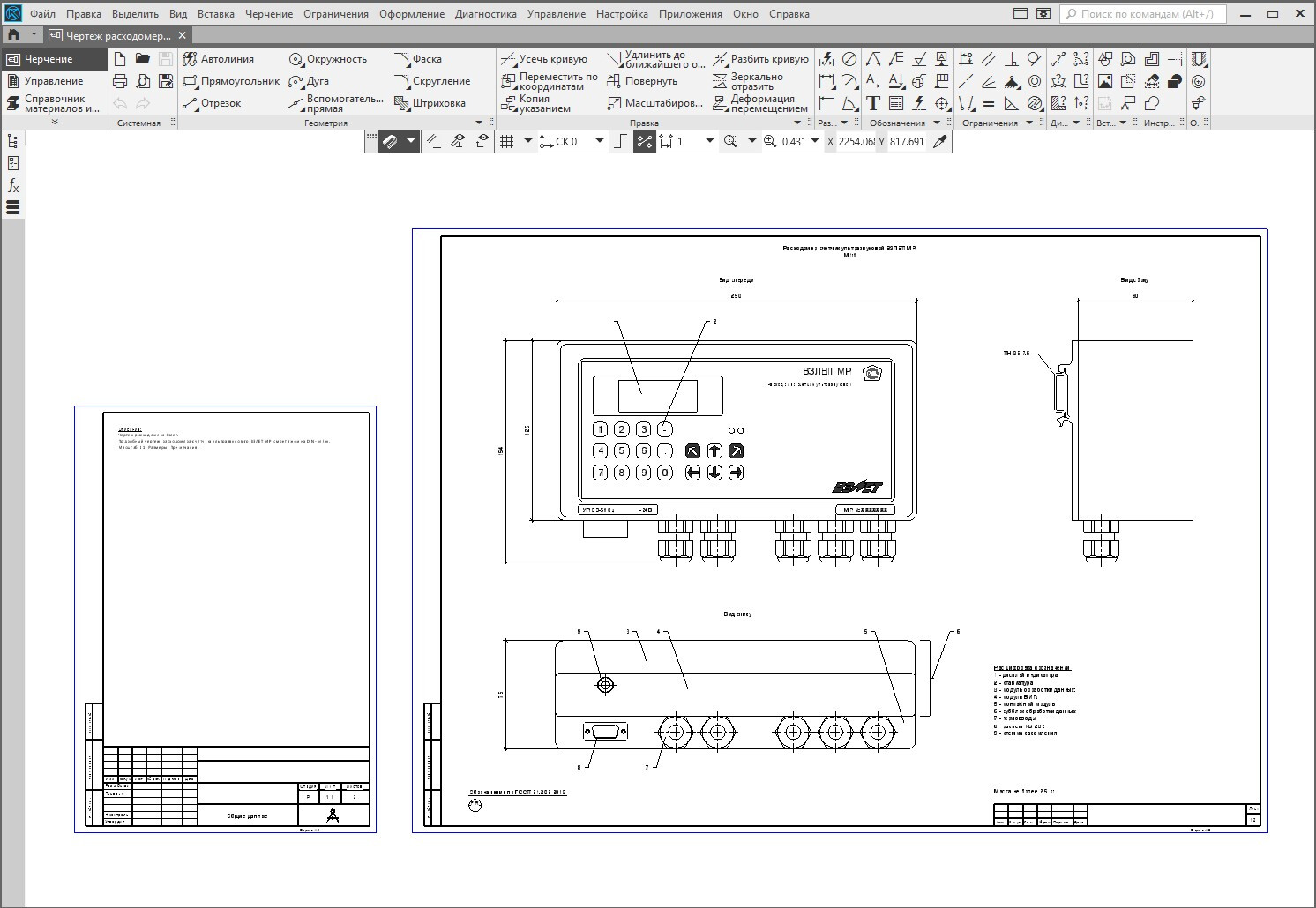
Task: Expand the toolbar set list chevron
Action: (55, 122)
